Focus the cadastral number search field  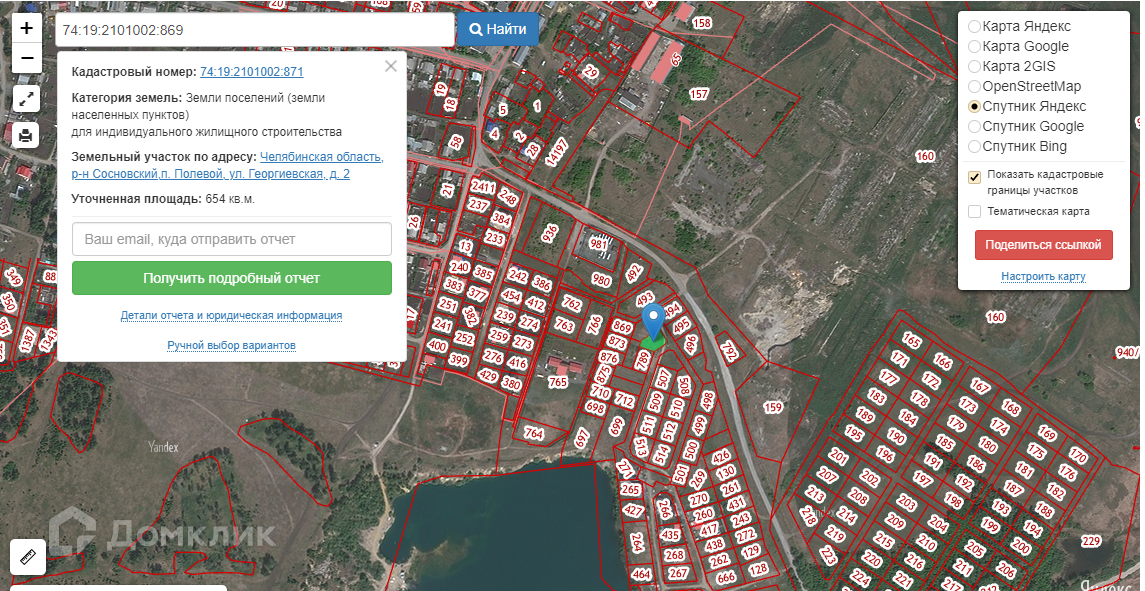point(255,30)
